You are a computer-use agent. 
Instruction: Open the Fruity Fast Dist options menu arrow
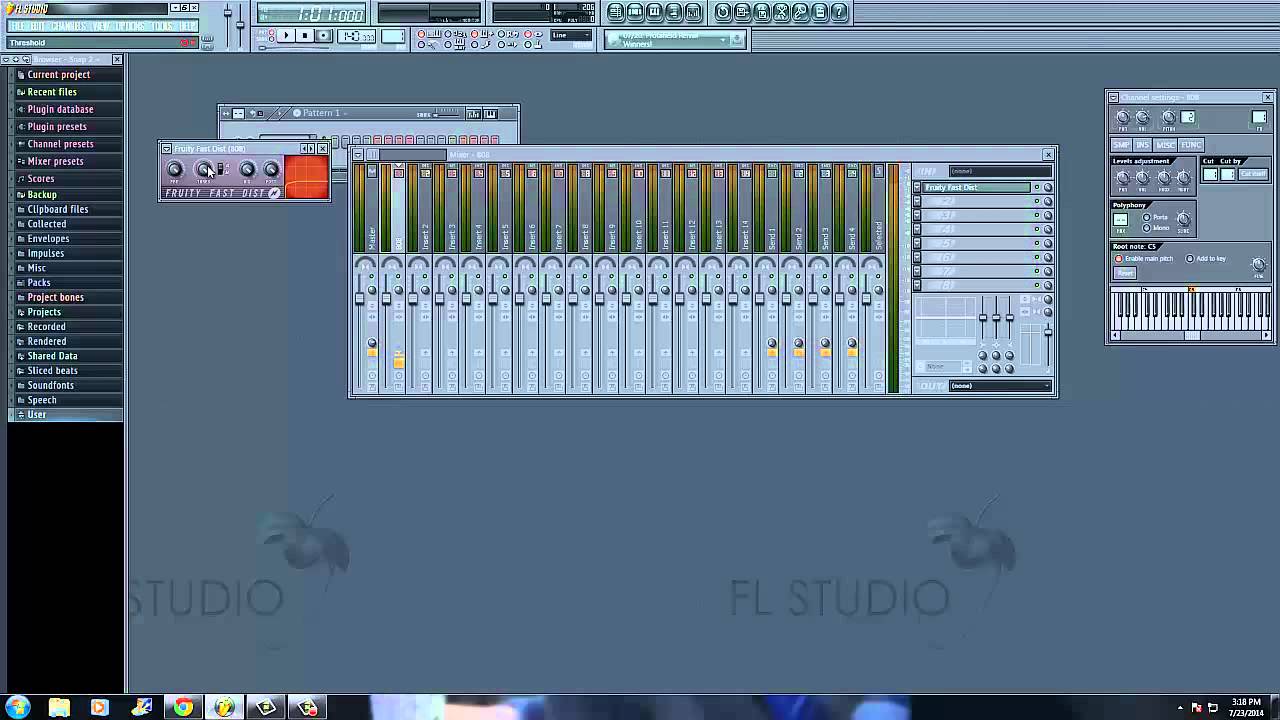167,149
